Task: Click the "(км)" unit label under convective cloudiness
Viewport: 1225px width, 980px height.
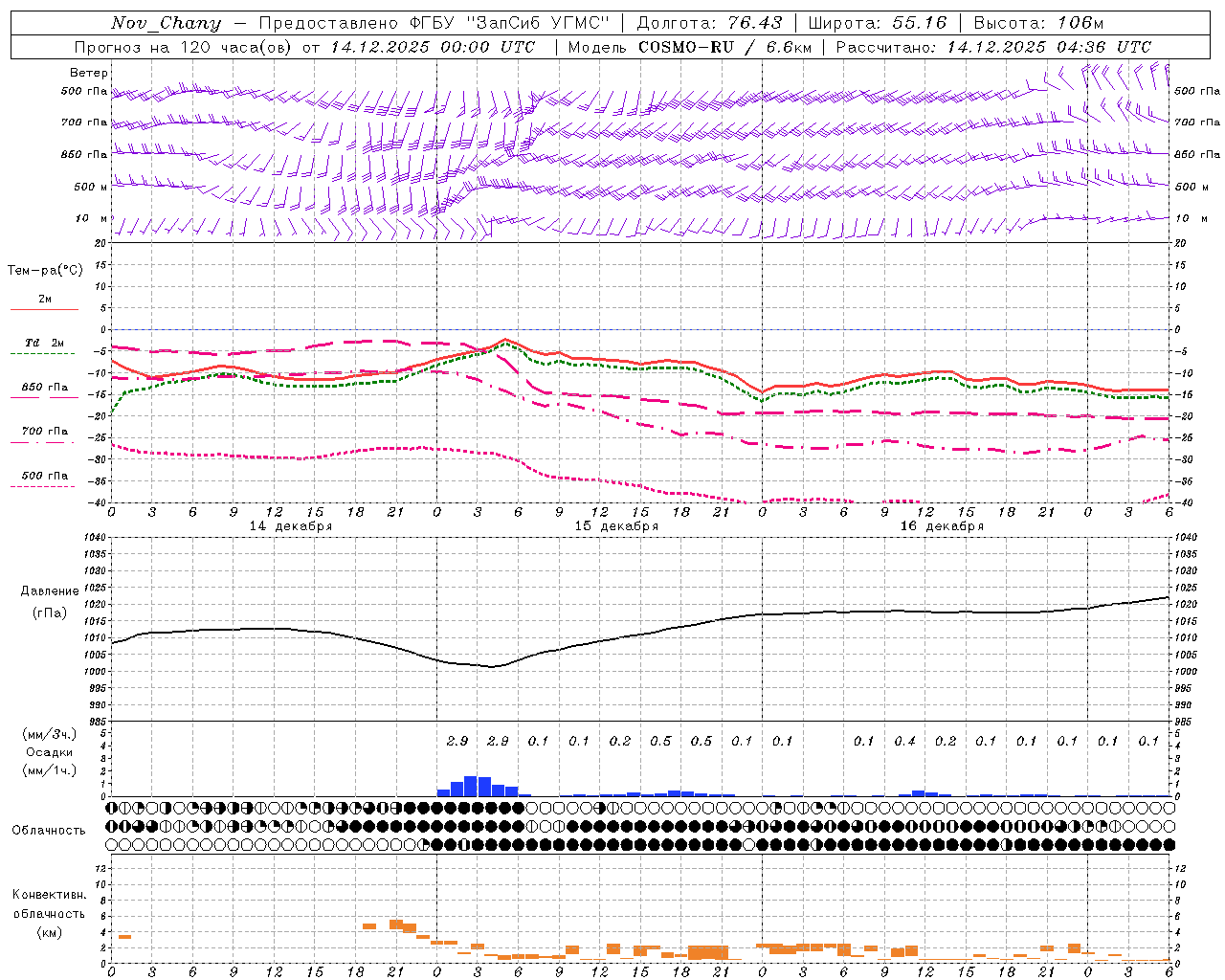Action: pyautogui.click(x=50, y=932)
